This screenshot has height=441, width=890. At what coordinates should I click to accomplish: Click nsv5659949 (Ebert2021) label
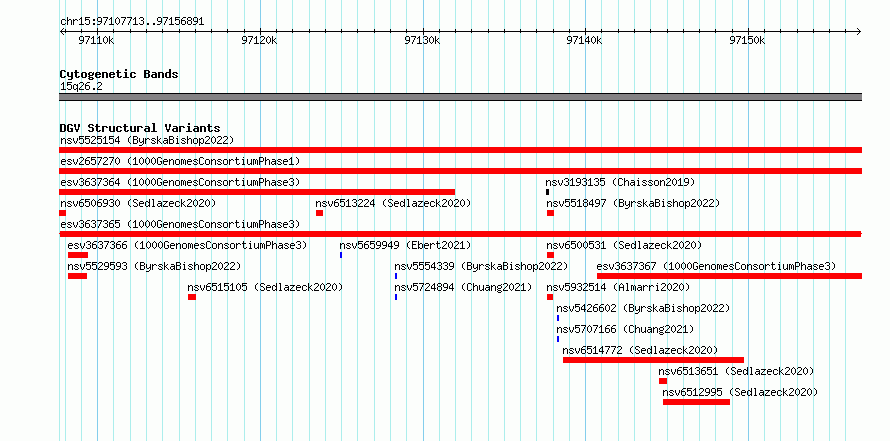click(x=405, y=245)
